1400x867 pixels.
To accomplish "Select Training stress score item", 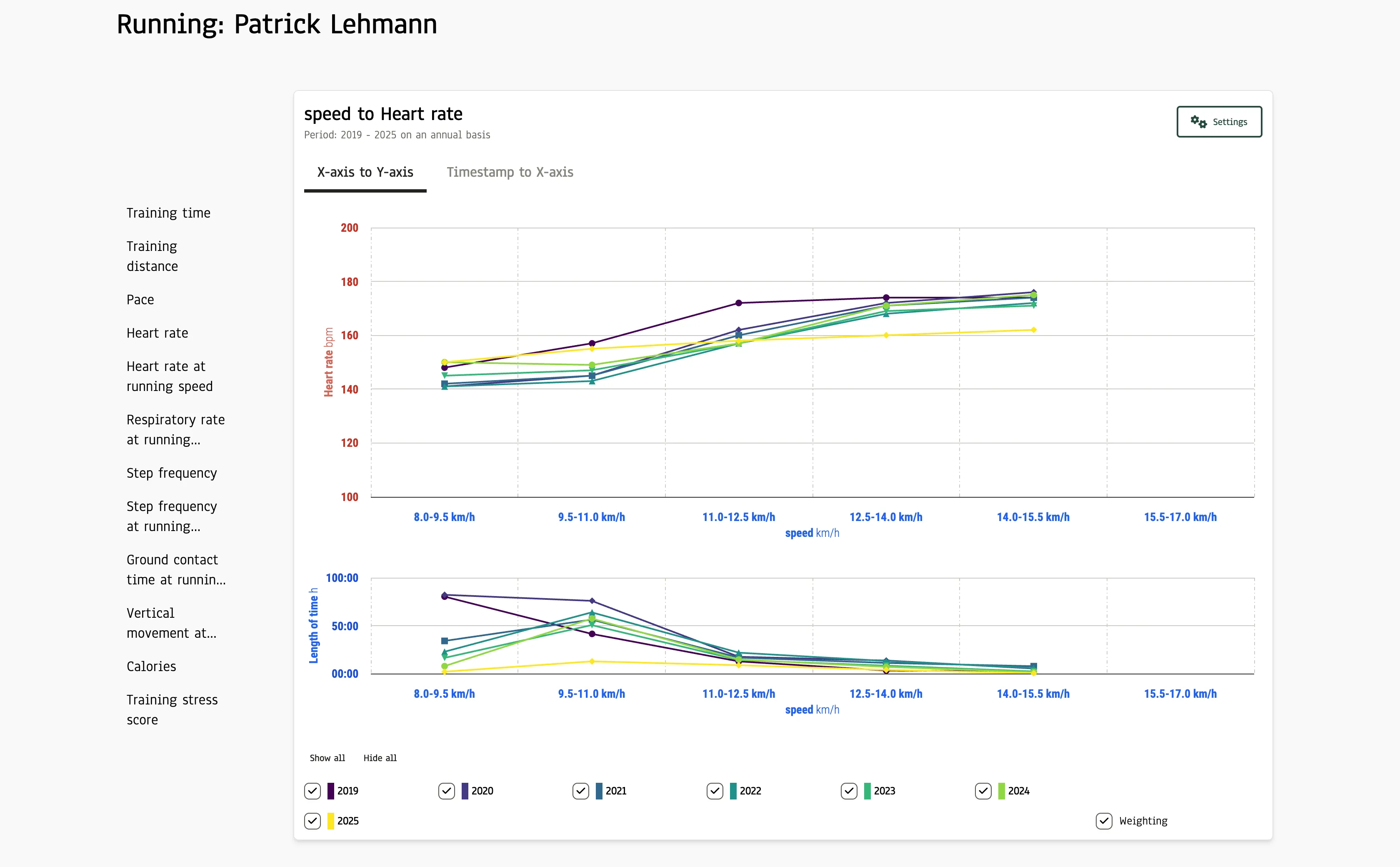I will pos(172,709).
